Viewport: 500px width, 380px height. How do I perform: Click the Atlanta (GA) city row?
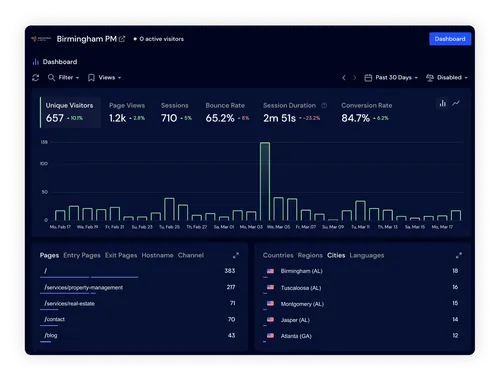tap(361, 336)
